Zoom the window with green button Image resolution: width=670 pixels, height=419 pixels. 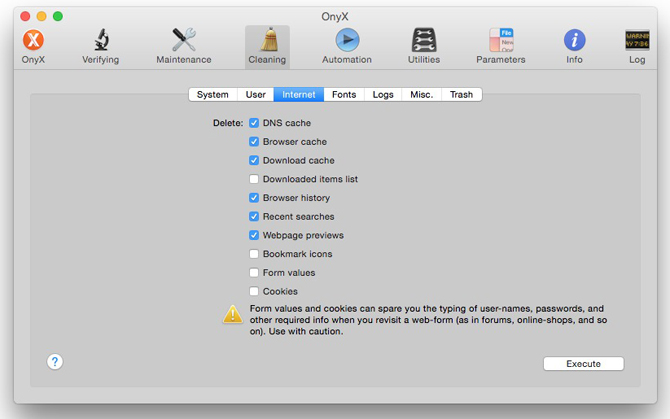(58, 16)
